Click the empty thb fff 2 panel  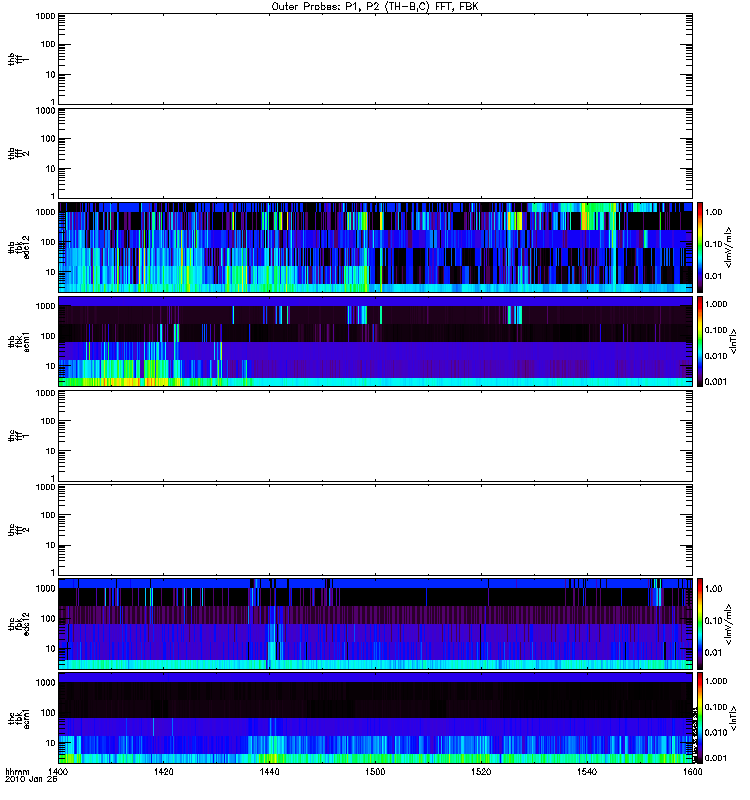376,153
